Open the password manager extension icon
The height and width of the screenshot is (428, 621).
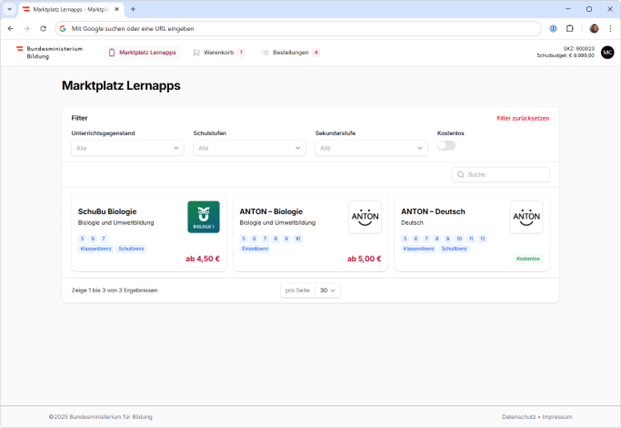(x=553, y=29)
